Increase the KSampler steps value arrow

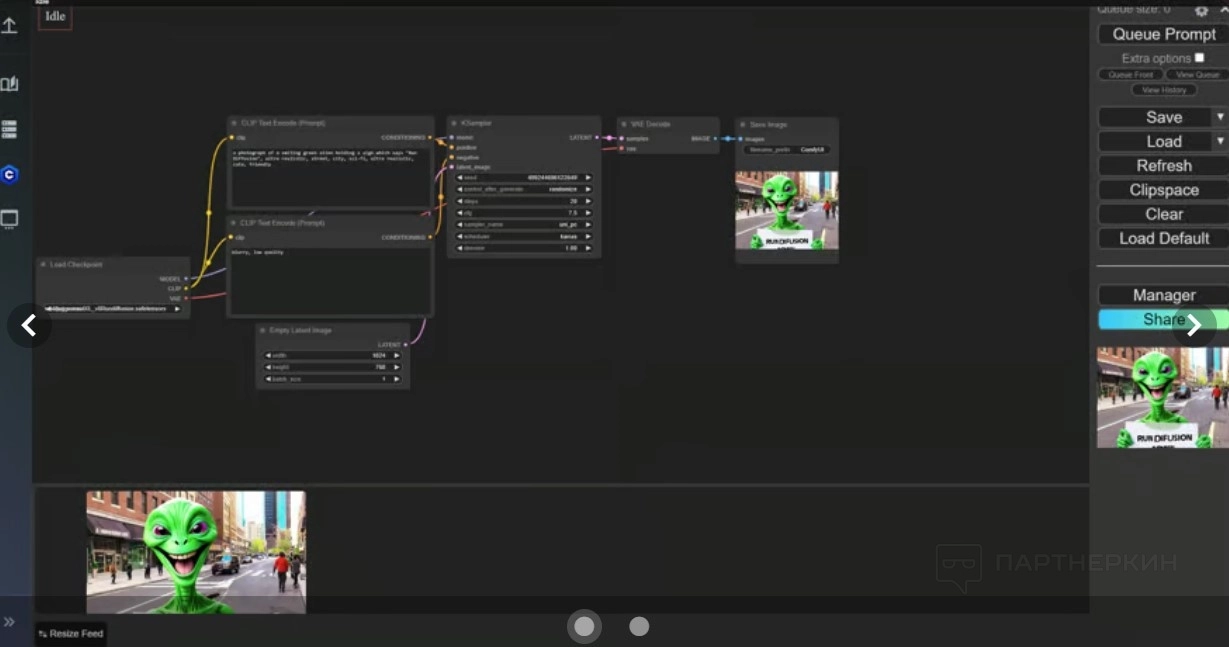(588, 201)
